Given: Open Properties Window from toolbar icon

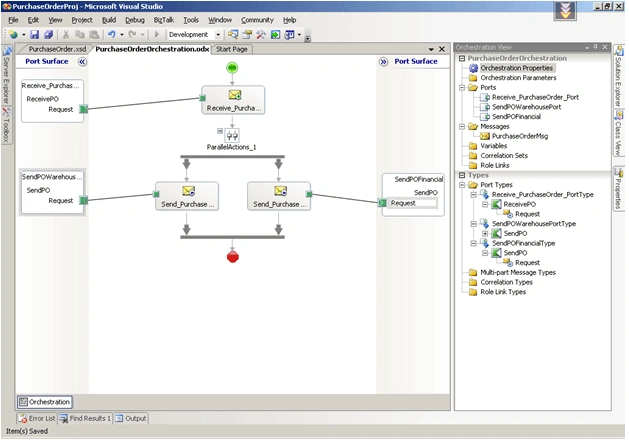Looking at the screenshot, I should 247,34.
